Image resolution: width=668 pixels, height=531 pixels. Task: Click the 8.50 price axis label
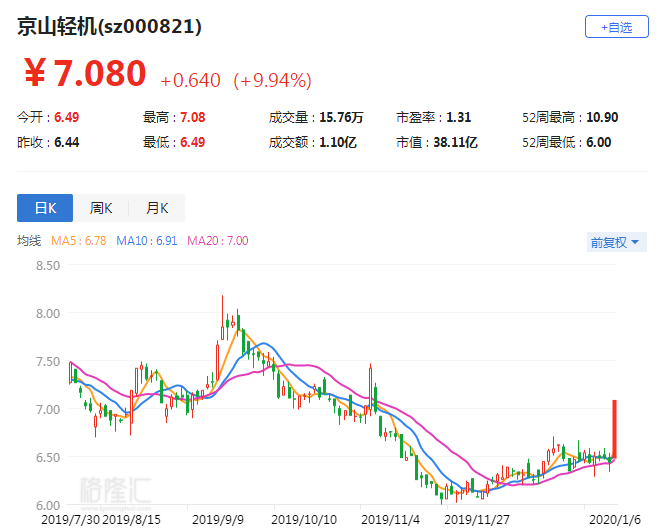click(48, 266)
